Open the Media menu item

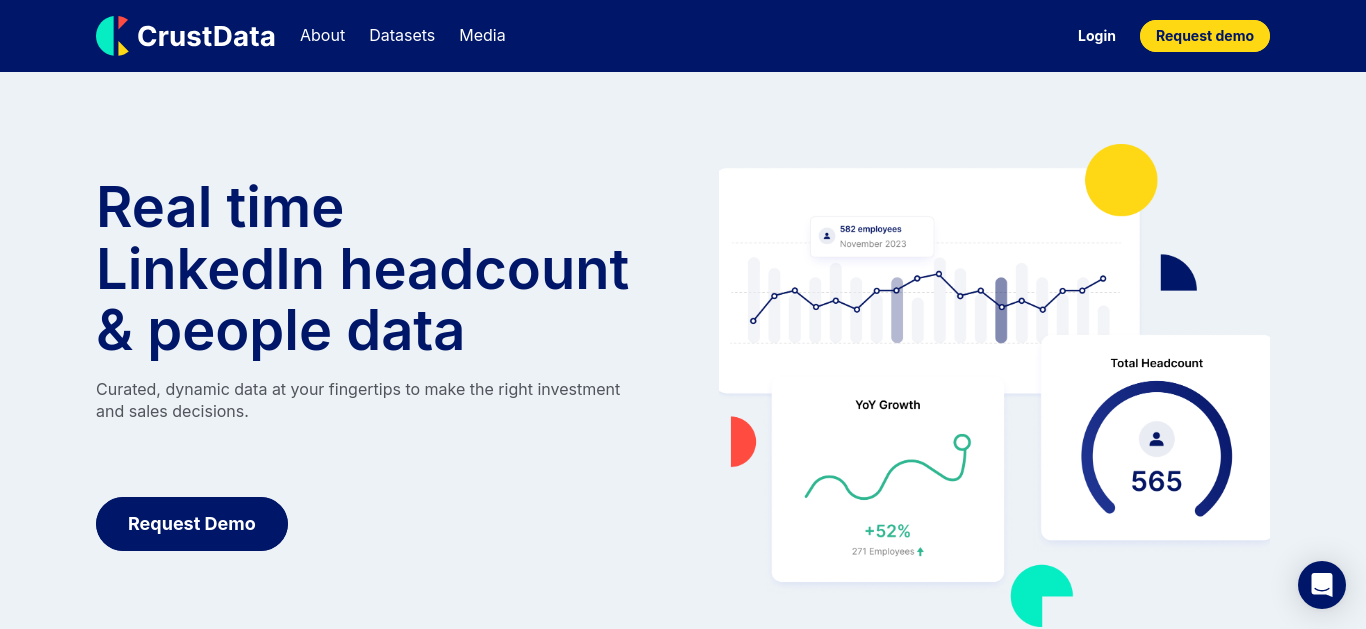pyautogui.click(x=482, y=35)
